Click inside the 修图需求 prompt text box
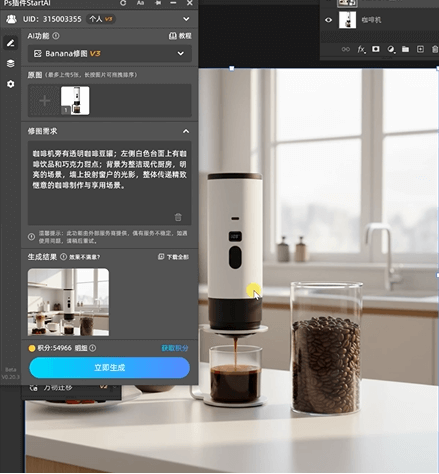Screen dimensions: 439x474 (x=109, y=183)
